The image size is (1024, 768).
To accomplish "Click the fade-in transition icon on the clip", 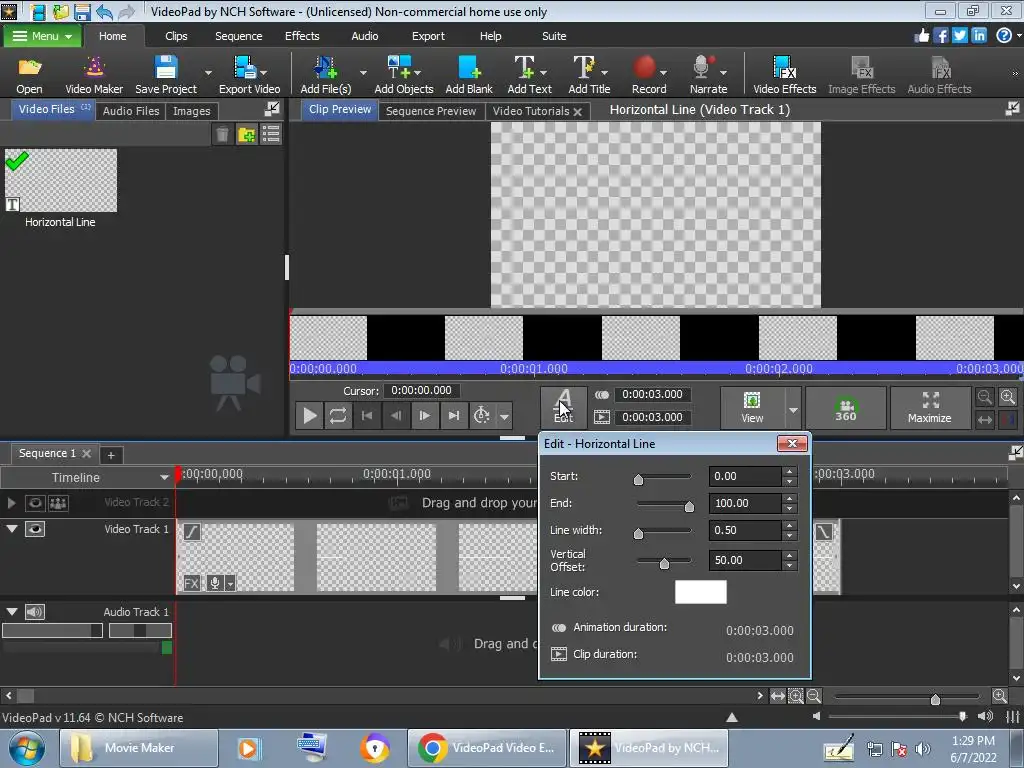I will pos(191,532).
